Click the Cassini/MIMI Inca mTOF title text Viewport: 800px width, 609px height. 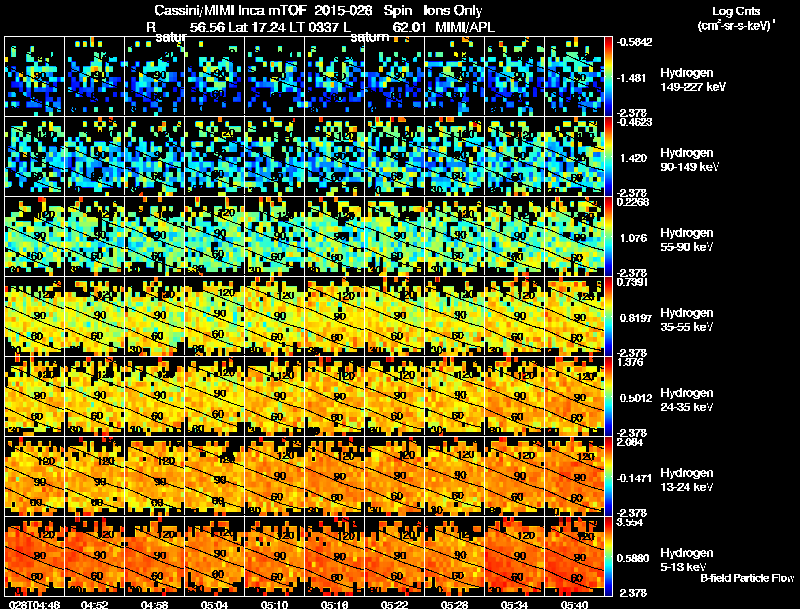tap(230, 10)
